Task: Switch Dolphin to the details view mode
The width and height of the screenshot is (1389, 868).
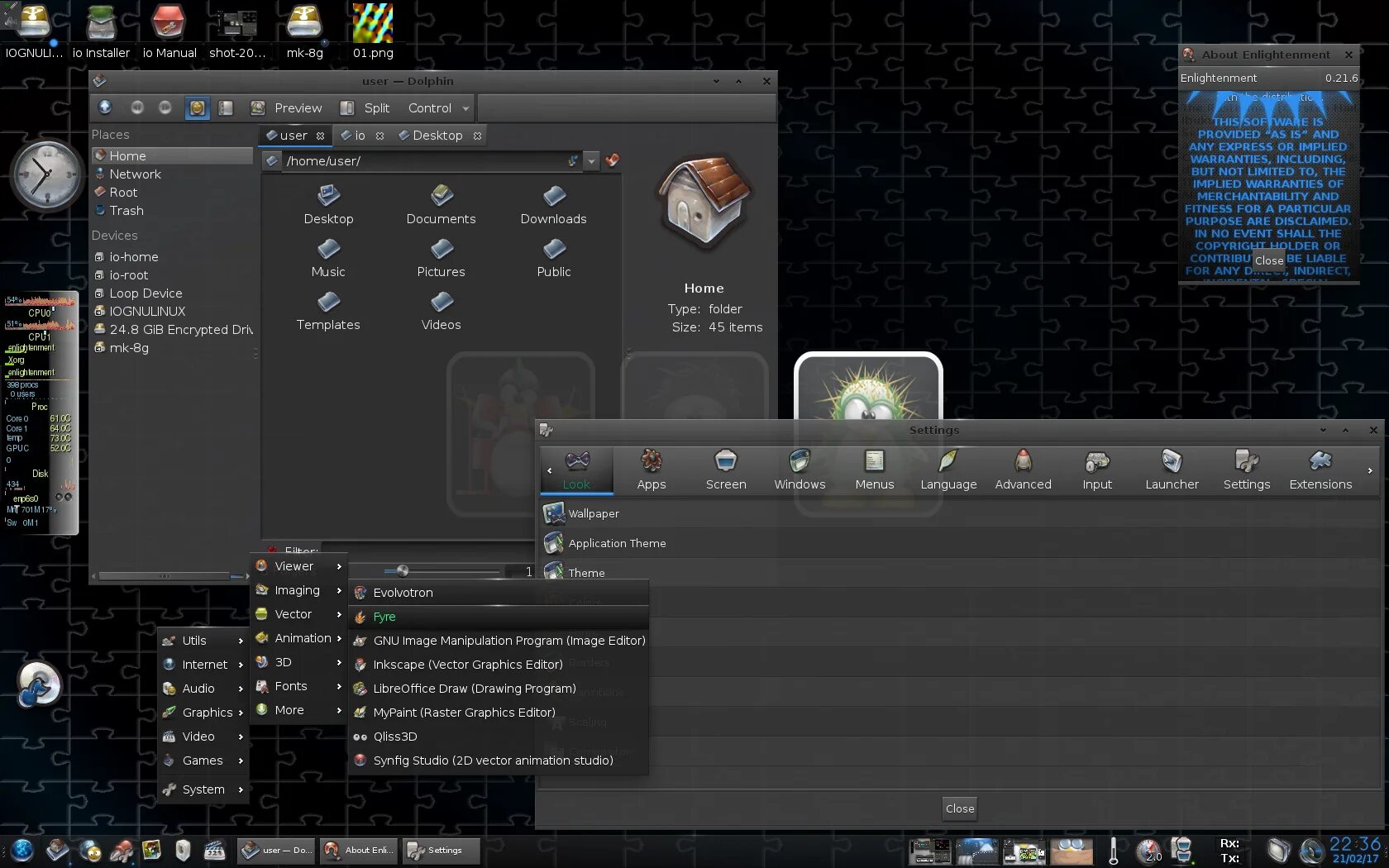Action: [x=225, y=107]
